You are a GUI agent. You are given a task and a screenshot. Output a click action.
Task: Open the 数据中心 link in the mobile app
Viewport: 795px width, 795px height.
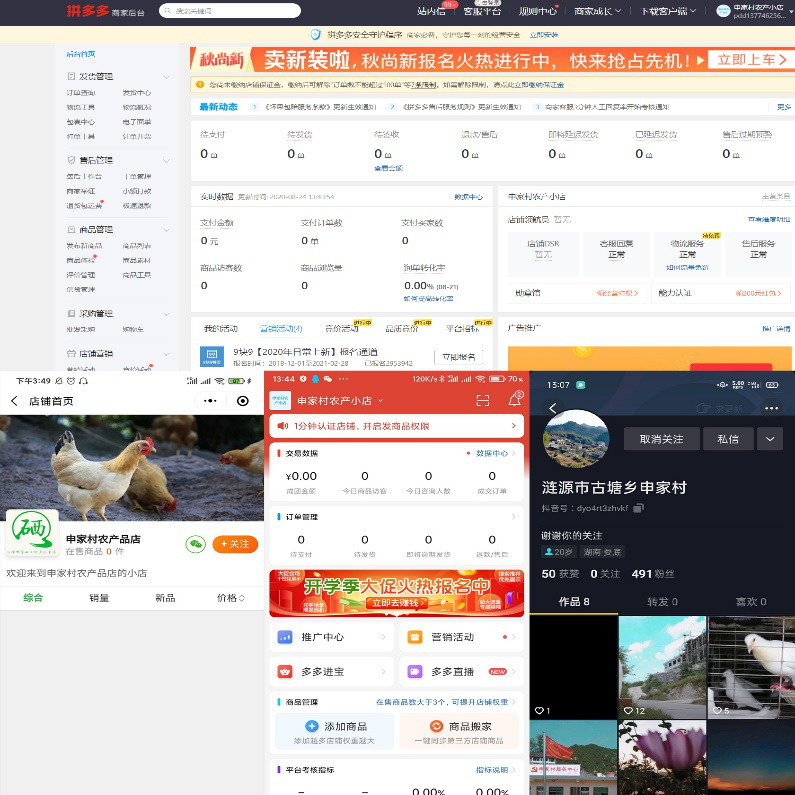click(494, 453)
